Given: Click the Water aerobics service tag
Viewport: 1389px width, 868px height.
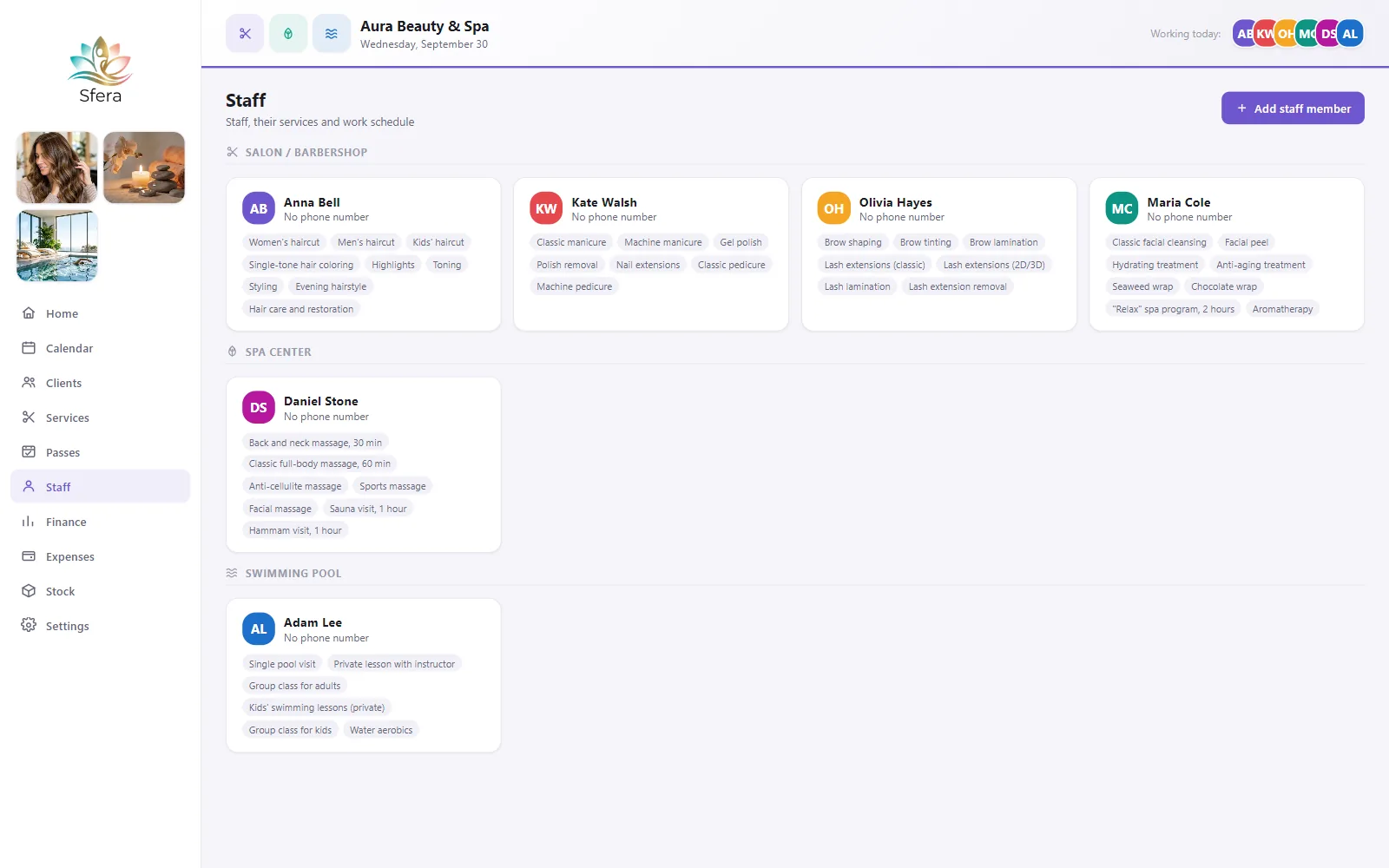Looking at the screenshot, I should pos(381,730).
